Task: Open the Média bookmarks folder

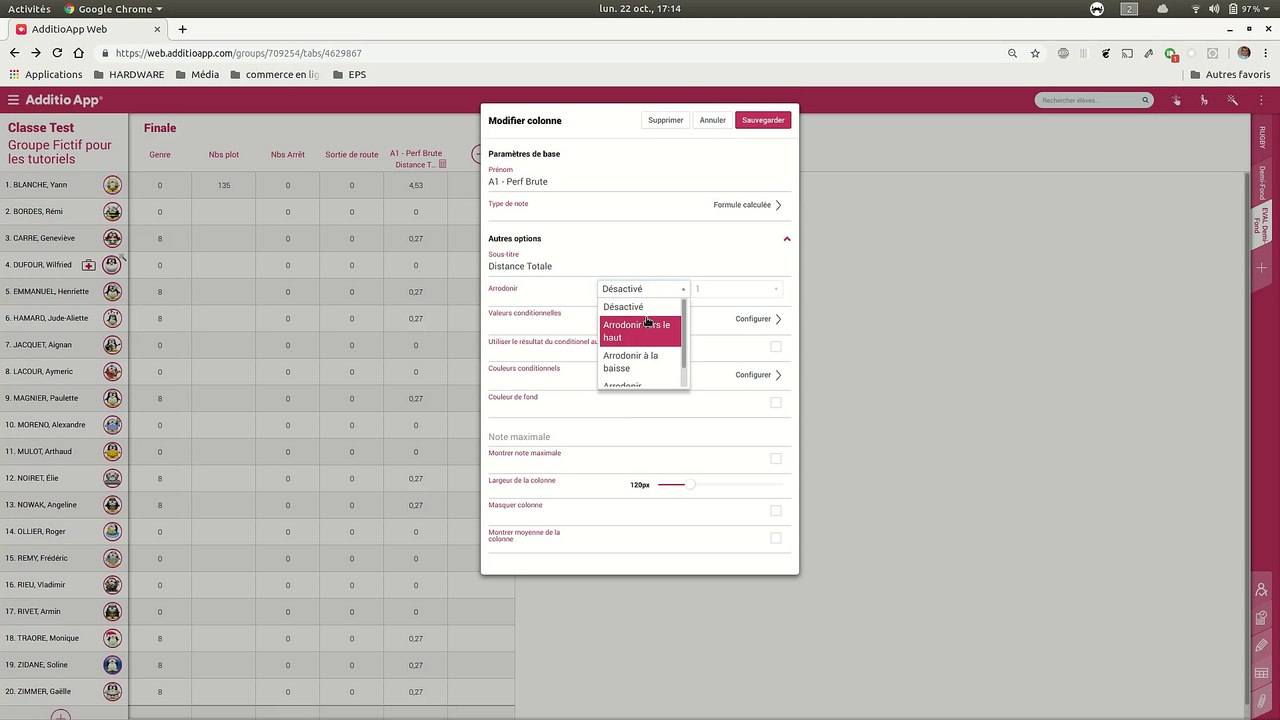Action: coord(197,75)
